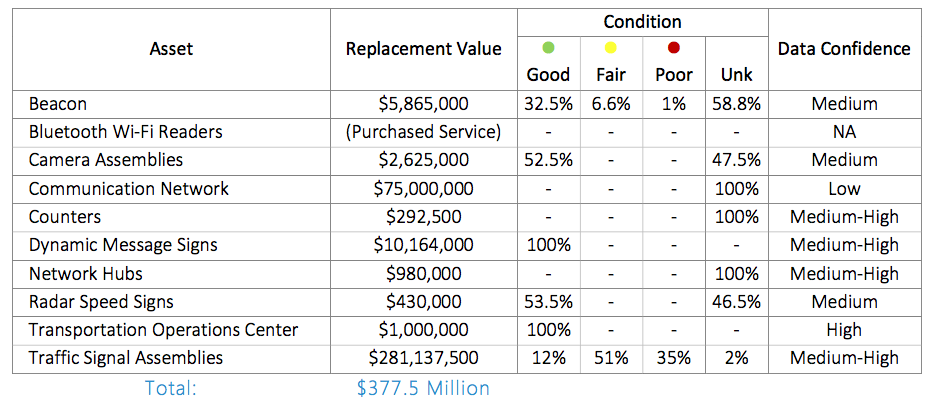Select the Unk column header
The image size is (932, 405).
pos(735,75)
